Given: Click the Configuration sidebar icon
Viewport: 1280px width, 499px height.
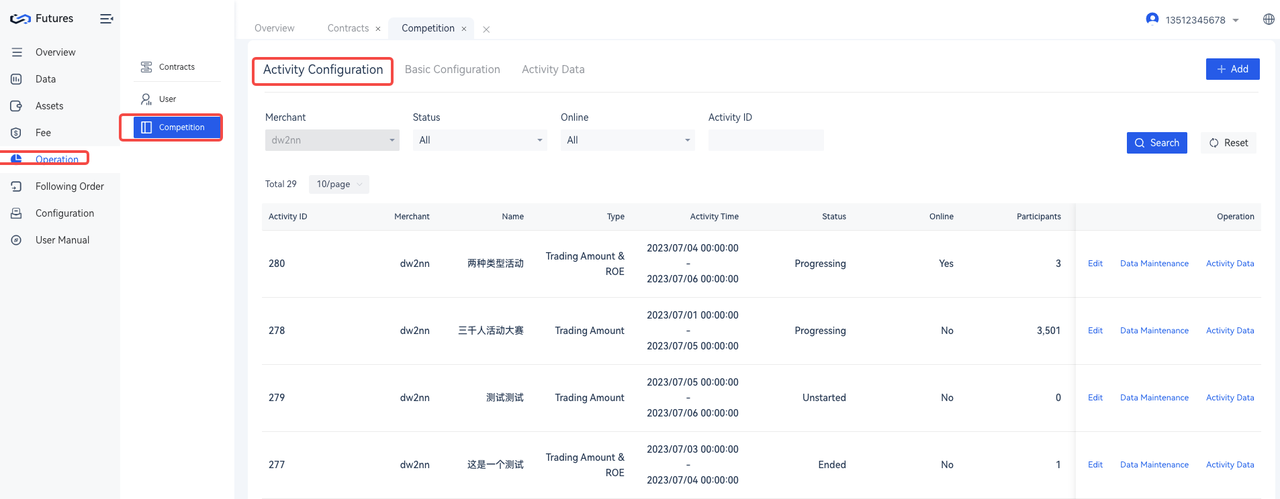Looking at the screenshot, I should pos(16,213).
